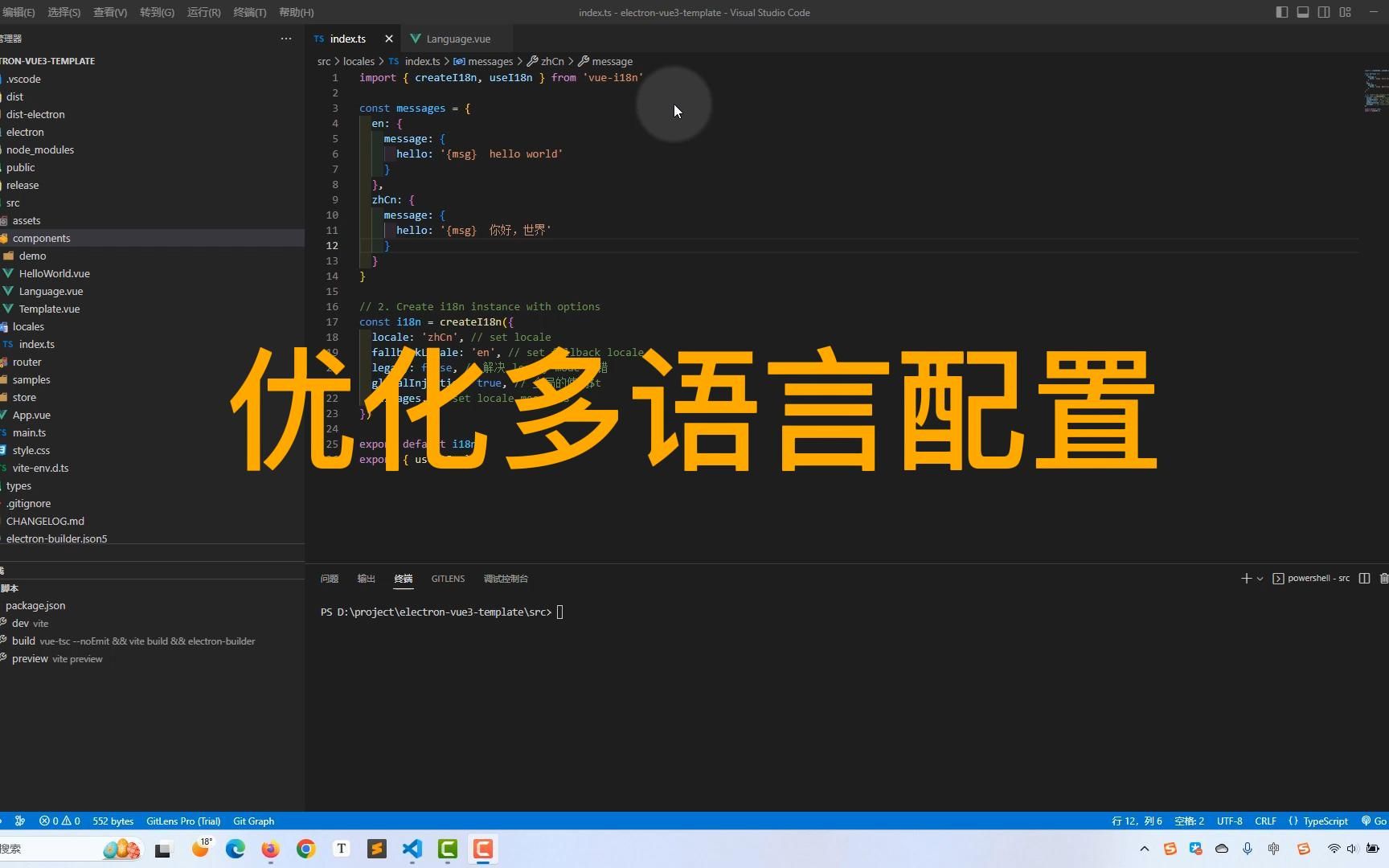This screenshot has height=868, width=1389.
Task: Click GitLens Pro (Trial) status item
Action: (183, 821)
